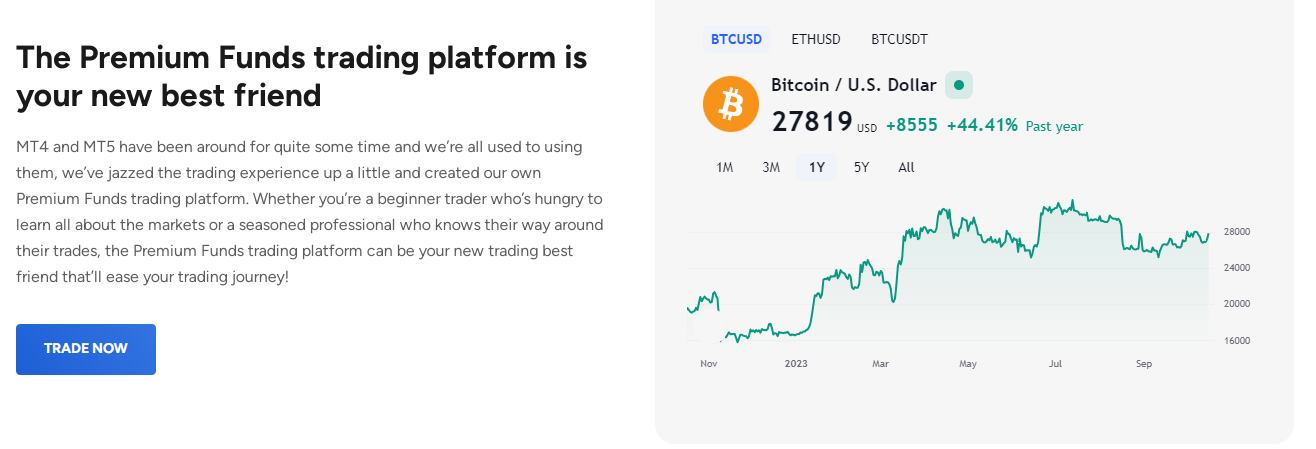Click the +8555 price change value
Image resolution: width=1316 pixels, height=449 pixels.
click(912, 125)
